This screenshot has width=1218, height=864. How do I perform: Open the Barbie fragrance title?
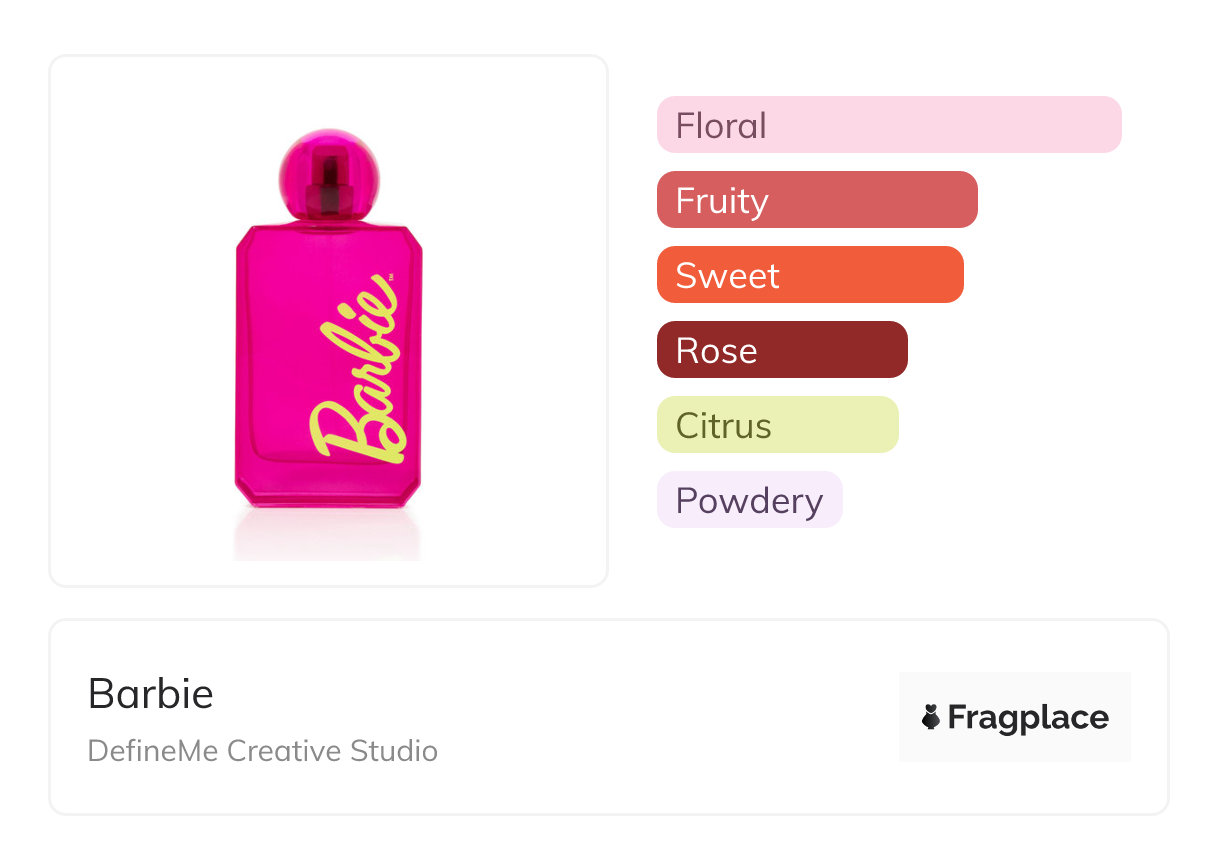point(151,693)
